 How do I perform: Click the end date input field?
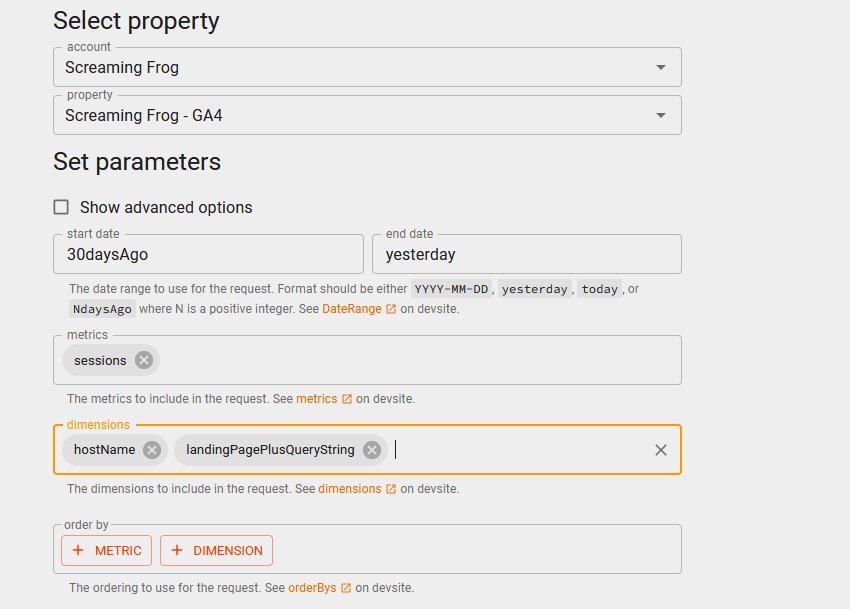click(x=527, y=255)
